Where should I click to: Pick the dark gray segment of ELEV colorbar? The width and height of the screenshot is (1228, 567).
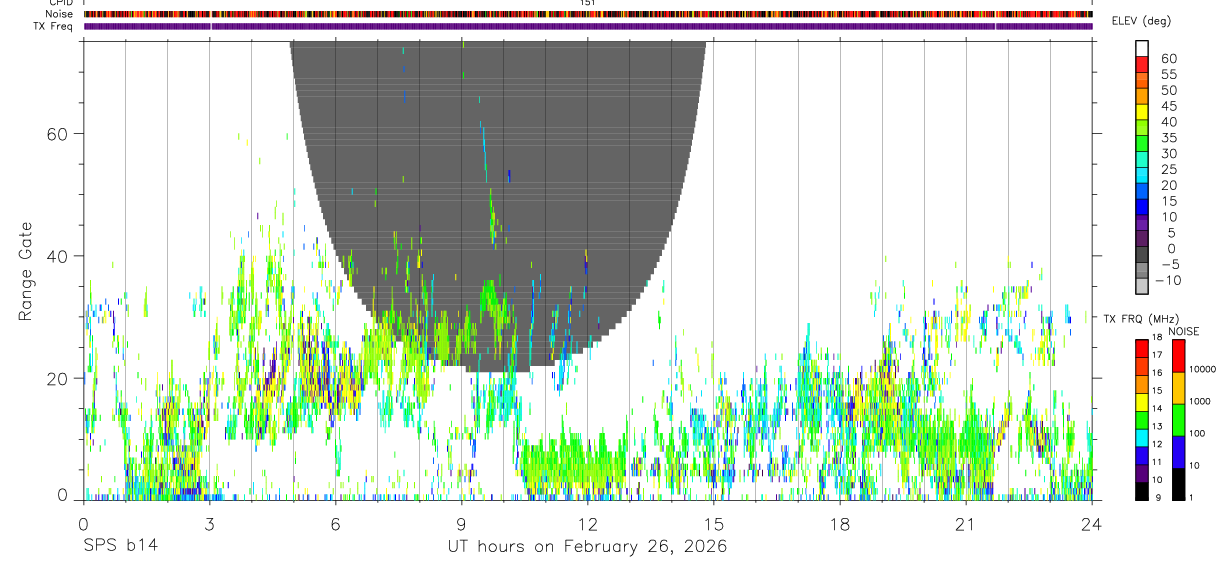(1141, 255)
